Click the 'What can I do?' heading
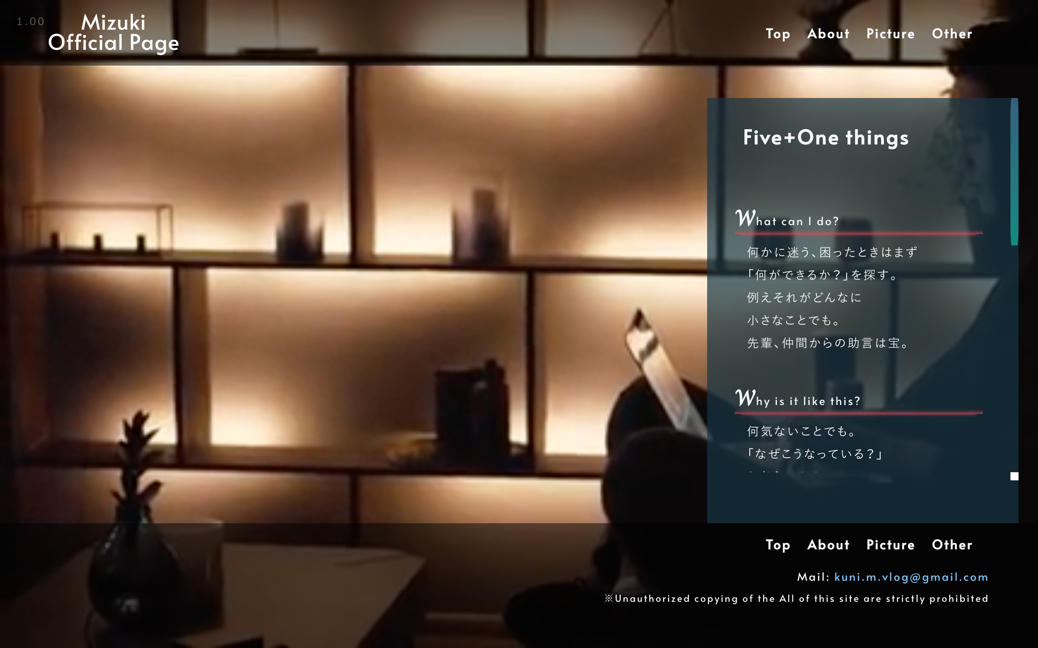 tap(787, 219)
